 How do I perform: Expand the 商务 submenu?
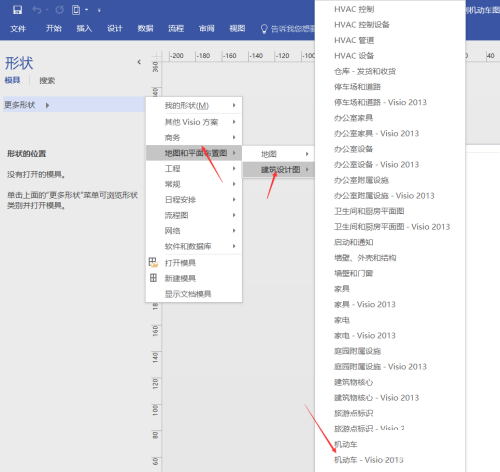point(194,137)
